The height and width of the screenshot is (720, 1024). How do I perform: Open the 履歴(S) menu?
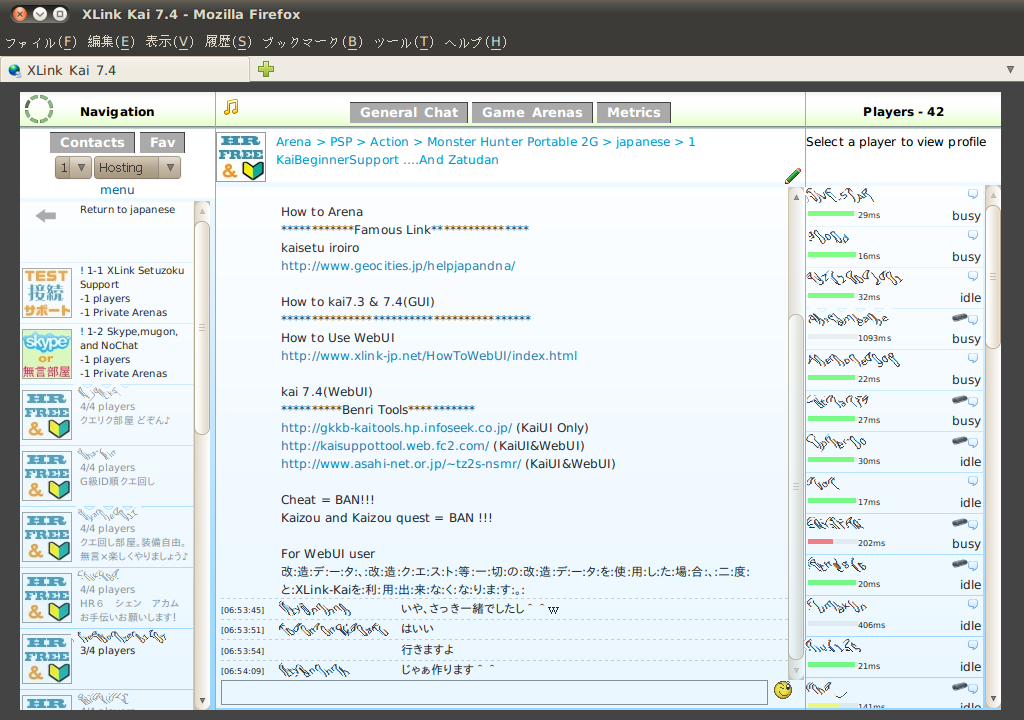pyautogui.click(x=228, y=42)
